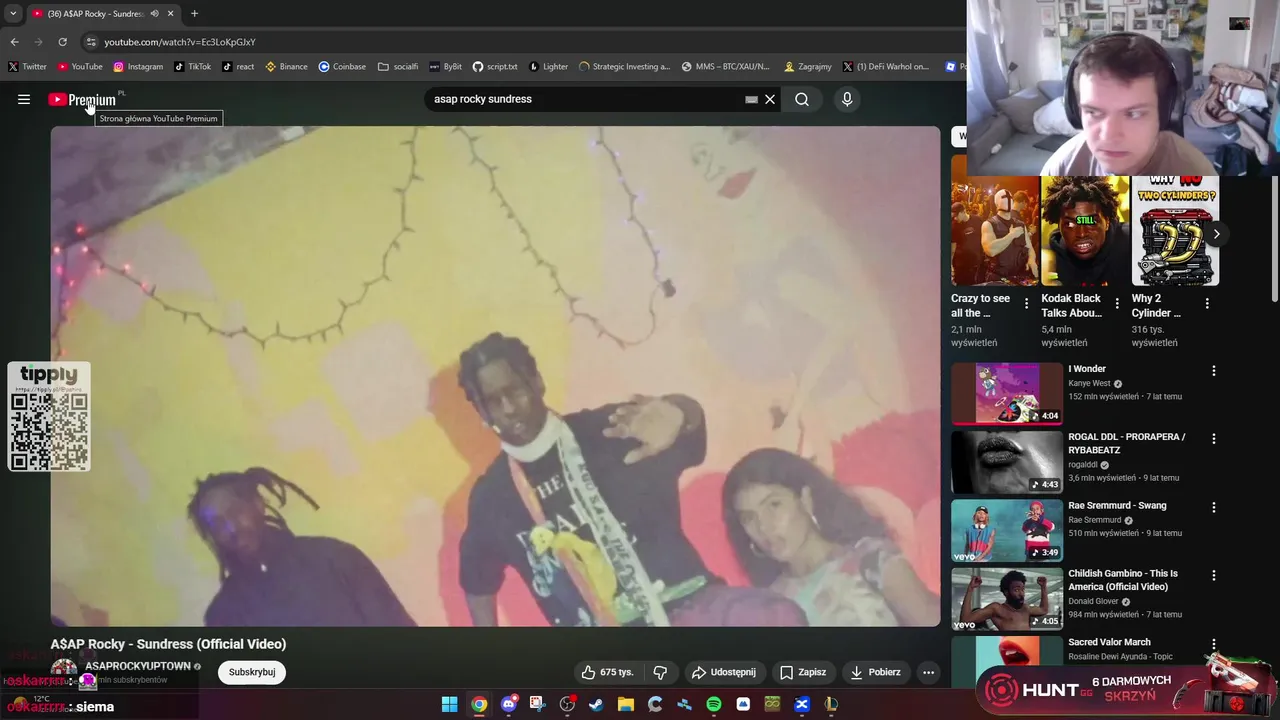Advance shorts shelf with right chevron
The width and height of the screenshot is (1280, 720).
(1216, 234)
